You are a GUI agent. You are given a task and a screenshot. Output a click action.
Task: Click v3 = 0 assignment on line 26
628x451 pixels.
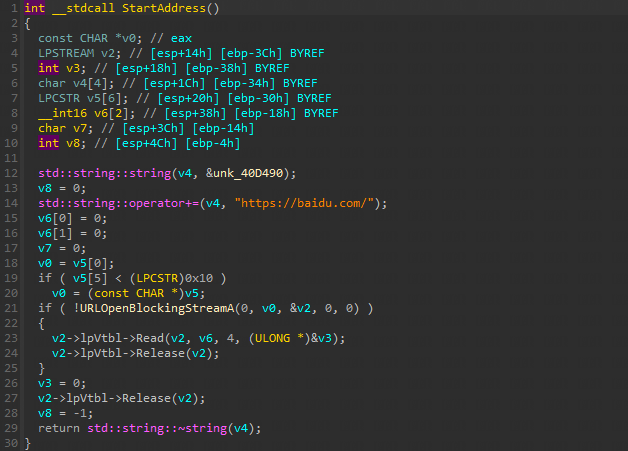(62, 383)
